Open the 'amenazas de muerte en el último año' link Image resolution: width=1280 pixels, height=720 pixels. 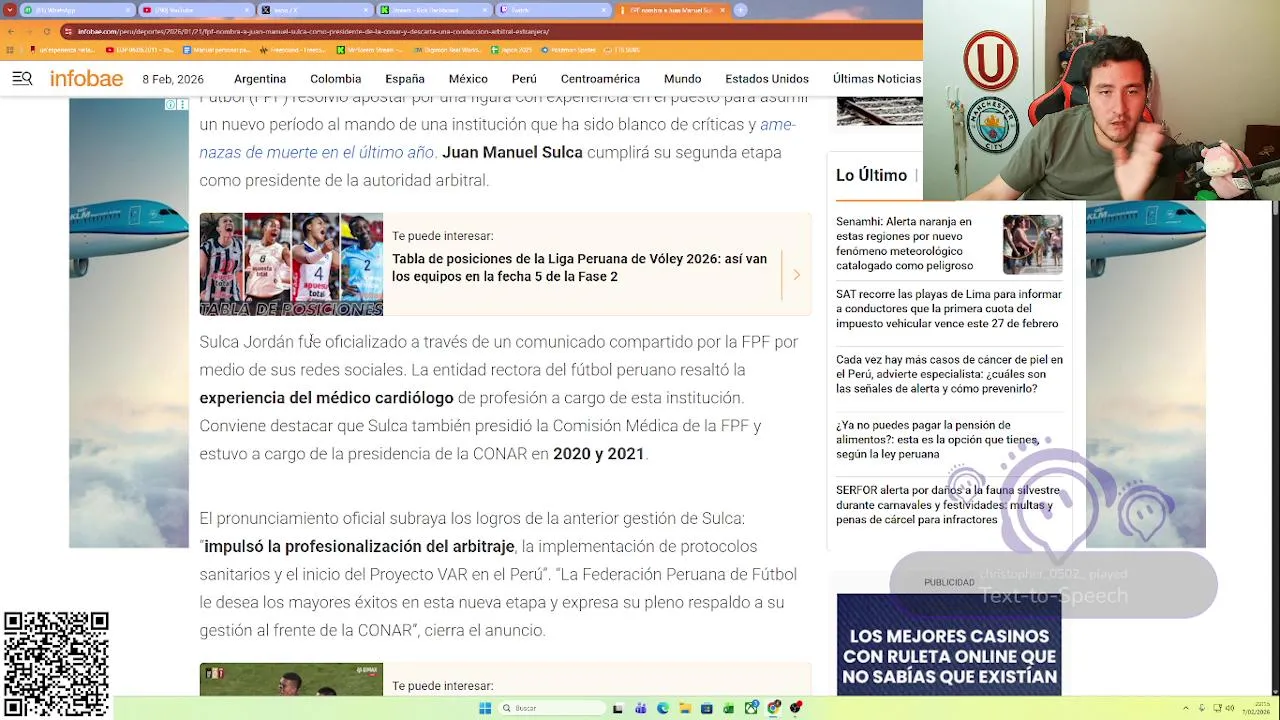coord(497,138)
